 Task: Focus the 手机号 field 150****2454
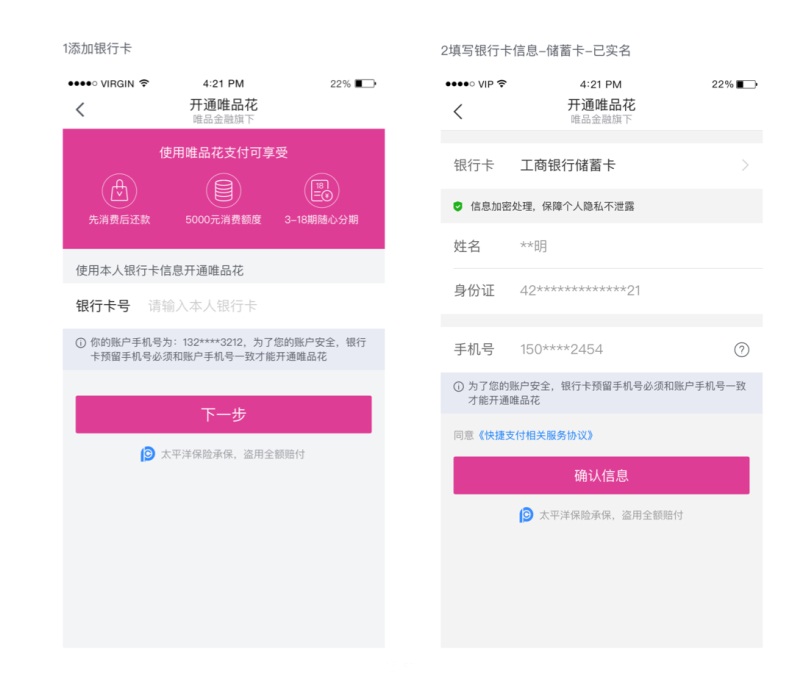[561, 349]
